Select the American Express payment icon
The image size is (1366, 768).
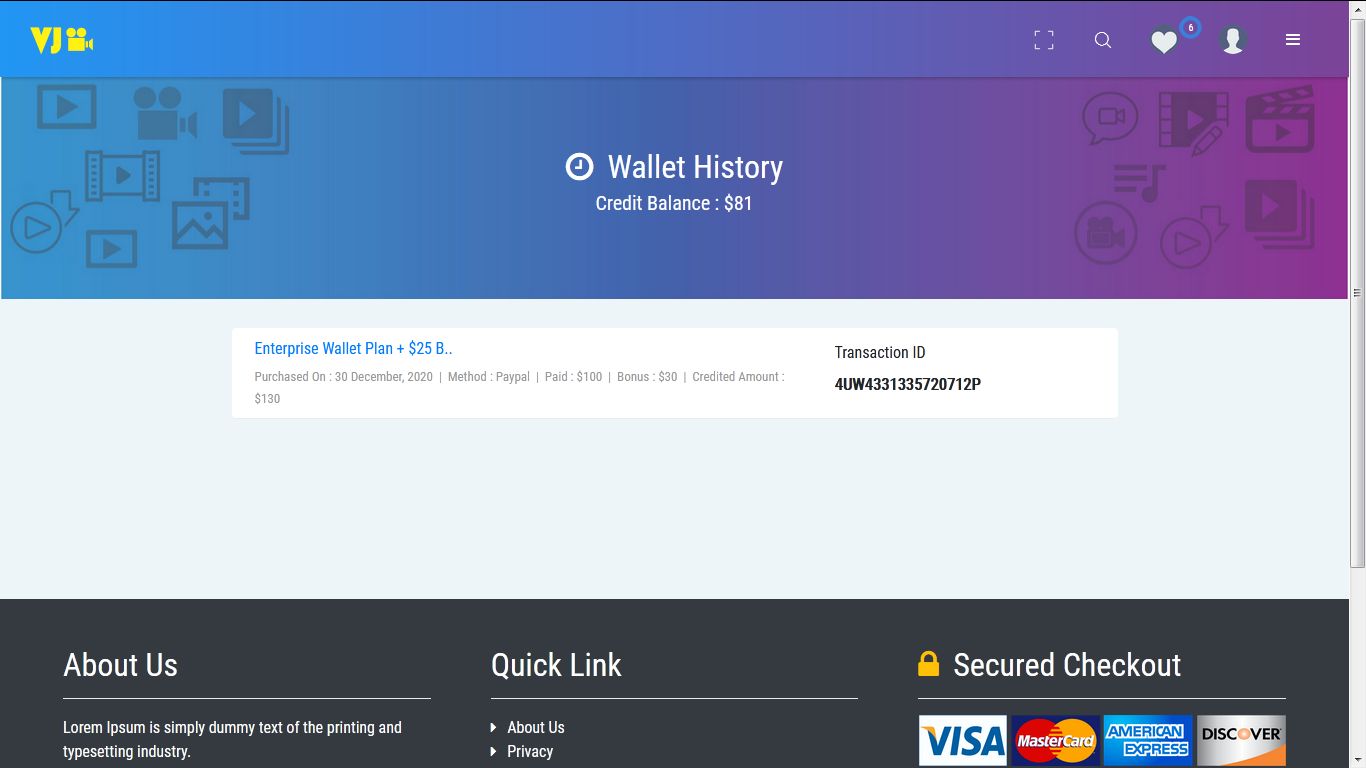[x=1148, y=740]
